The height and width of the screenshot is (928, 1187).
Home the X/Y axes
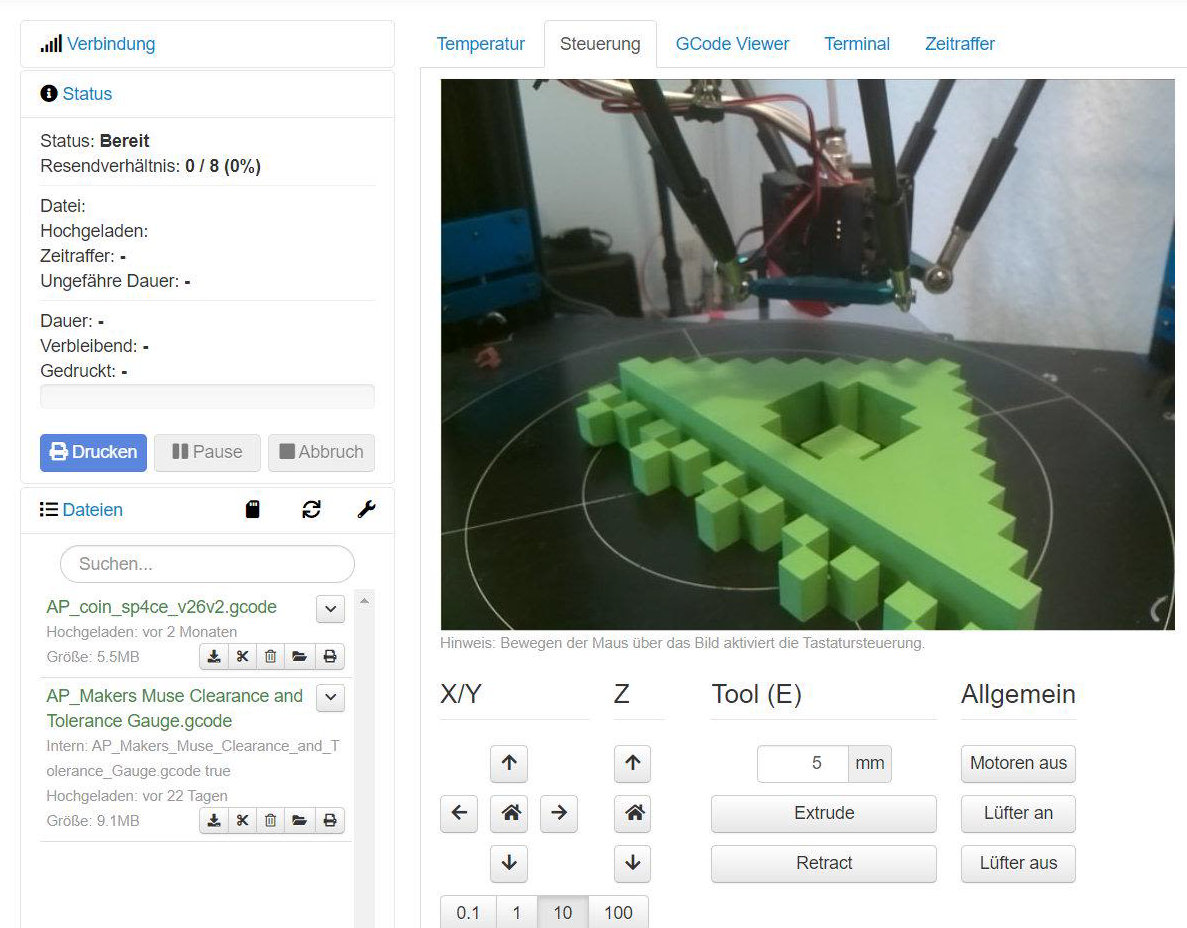509,813
